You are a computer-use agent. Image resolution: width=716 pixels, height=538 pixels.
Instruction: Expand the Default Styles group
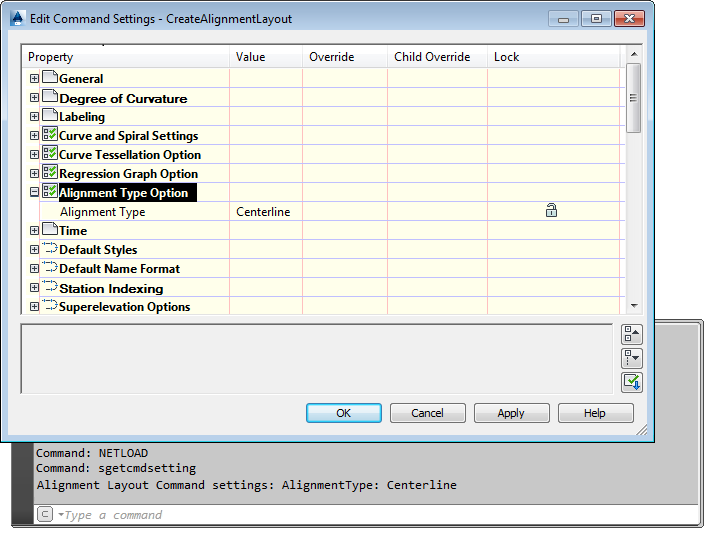(34, 249)
